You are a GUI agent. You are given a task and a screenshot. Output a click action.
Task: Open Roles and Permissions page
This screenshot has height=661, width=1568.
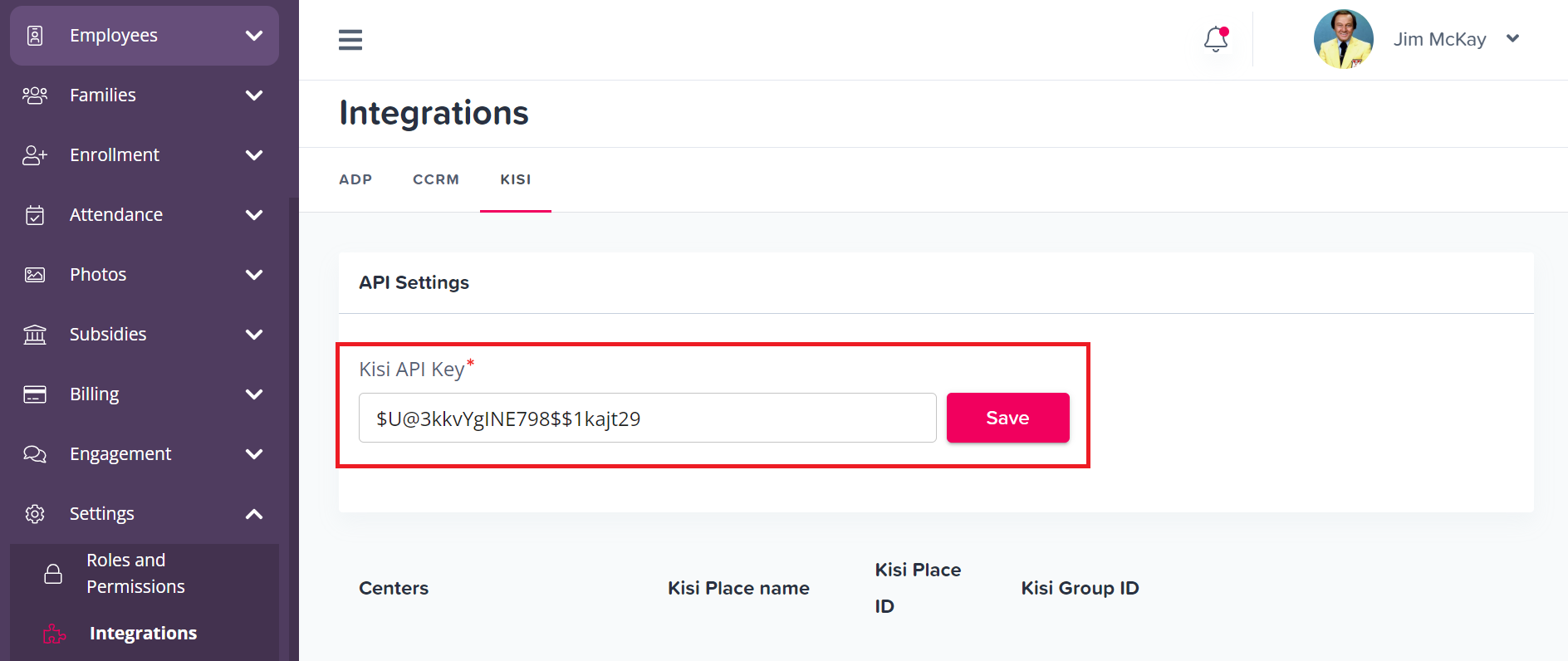[x=135, y=573]
